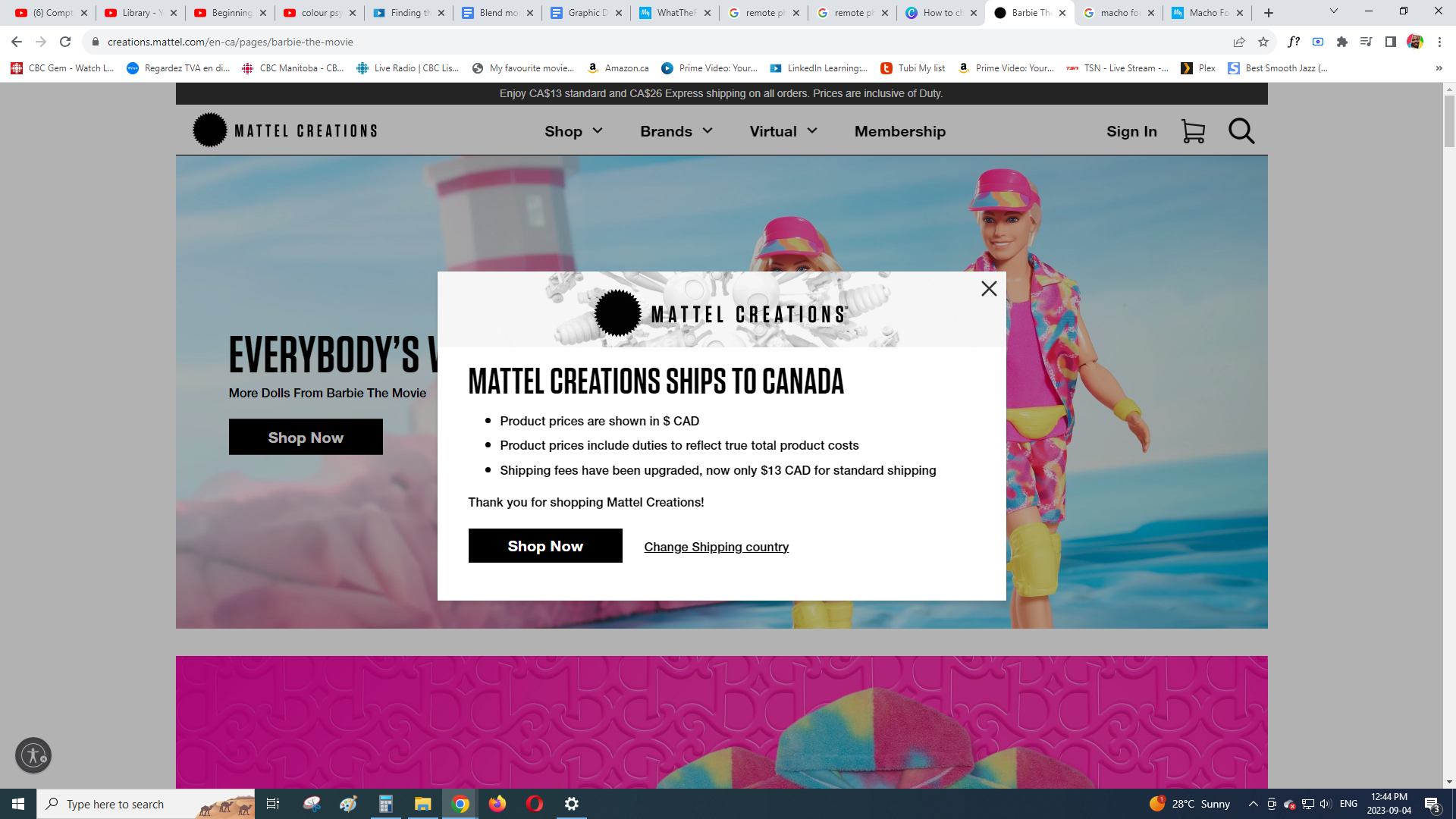Image resolution: width=1456 pixels, height=819 pixels.
Task: Reload the page
Action: click(65, 42)
